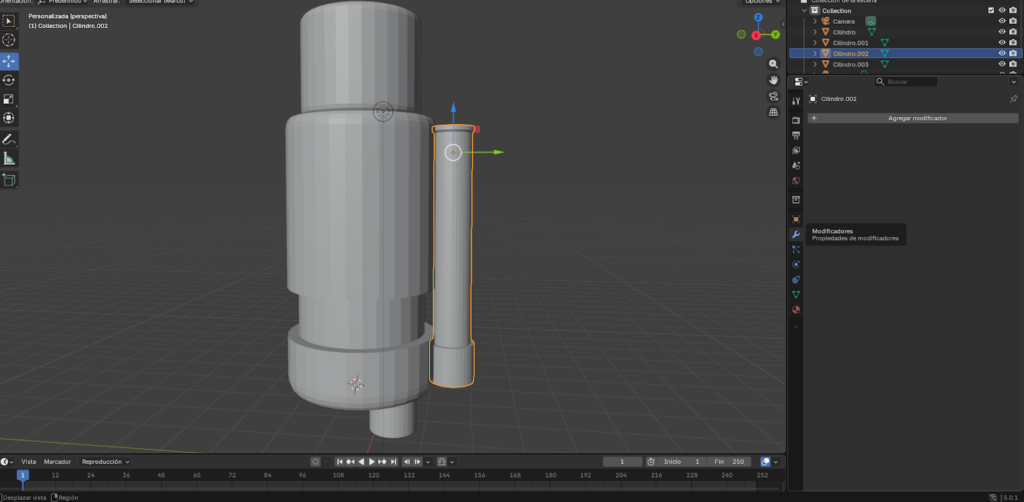Click the Add Cube tool icon
The height and width of the screenshot is (502, 1024).
(x=9, y=180)
